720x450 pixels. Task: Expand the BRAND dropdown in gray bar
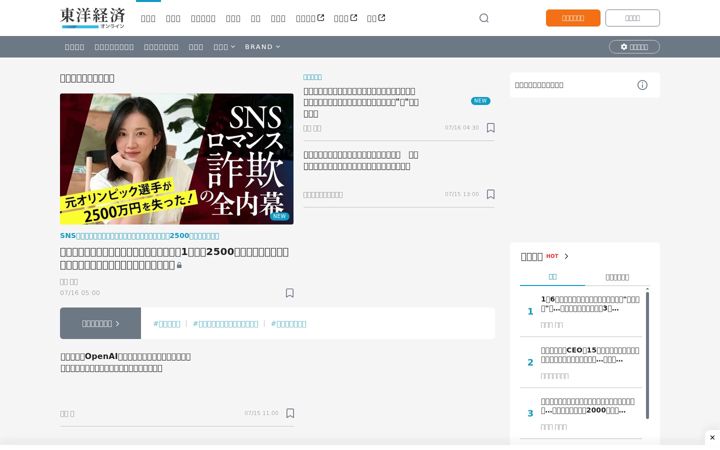tap(262, 47)
